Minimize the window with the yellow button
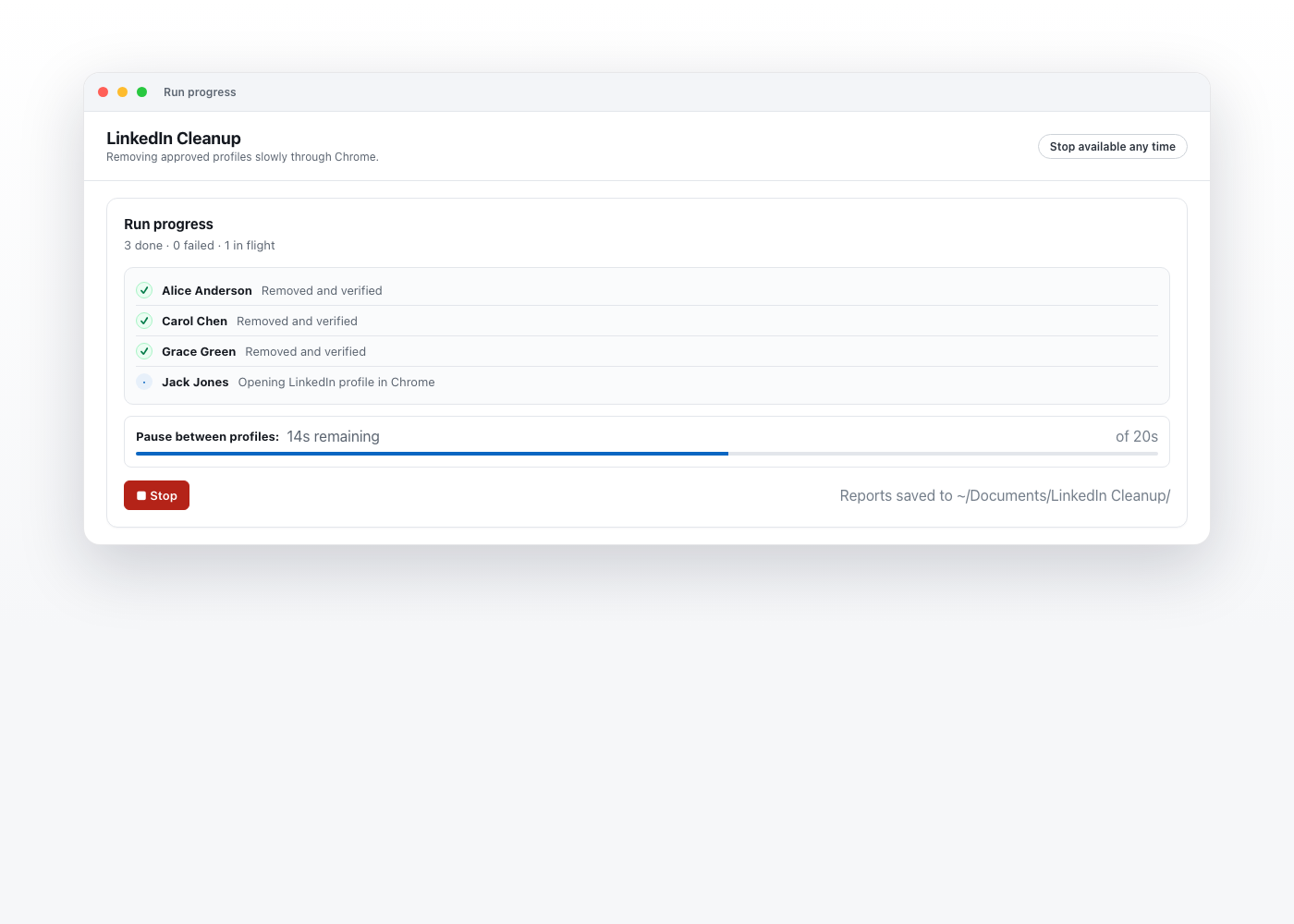 click(x=122, y=91)
